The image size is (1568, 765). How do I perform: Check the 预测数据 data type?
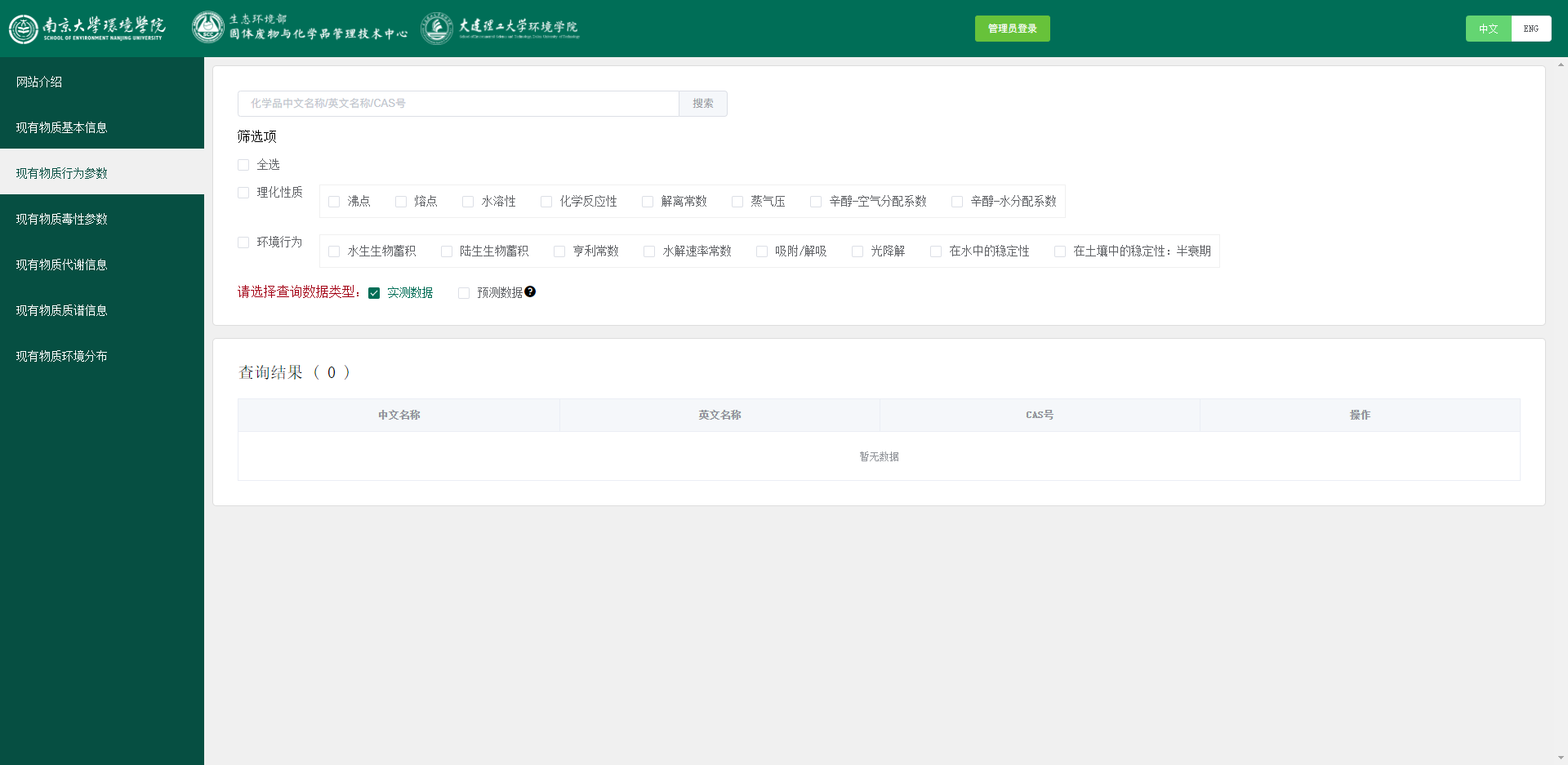point(464,293)
